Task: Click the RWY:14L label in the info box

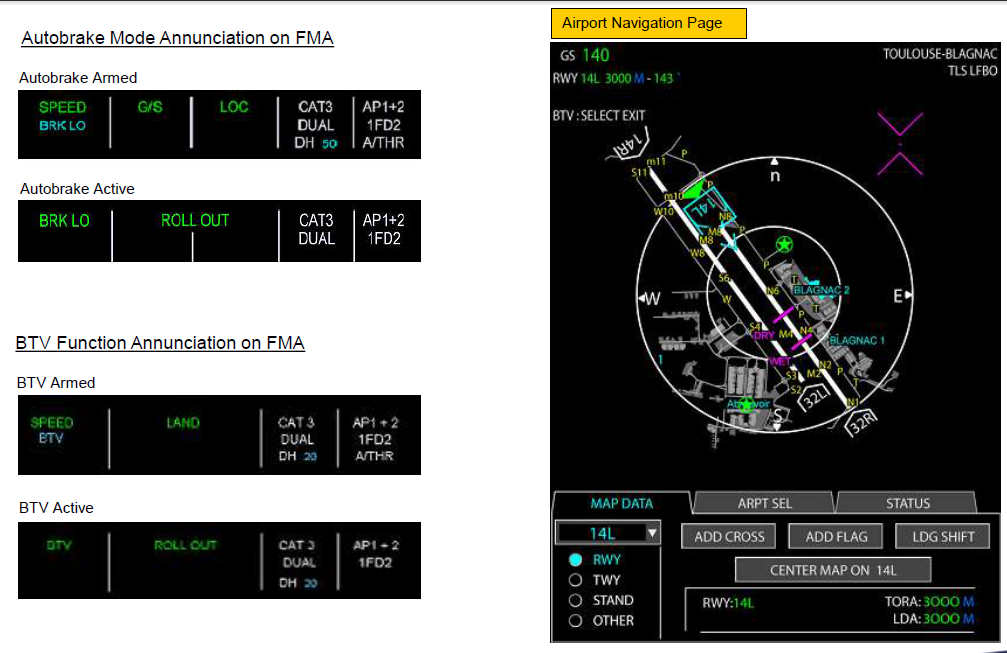Action: (728, 603)
